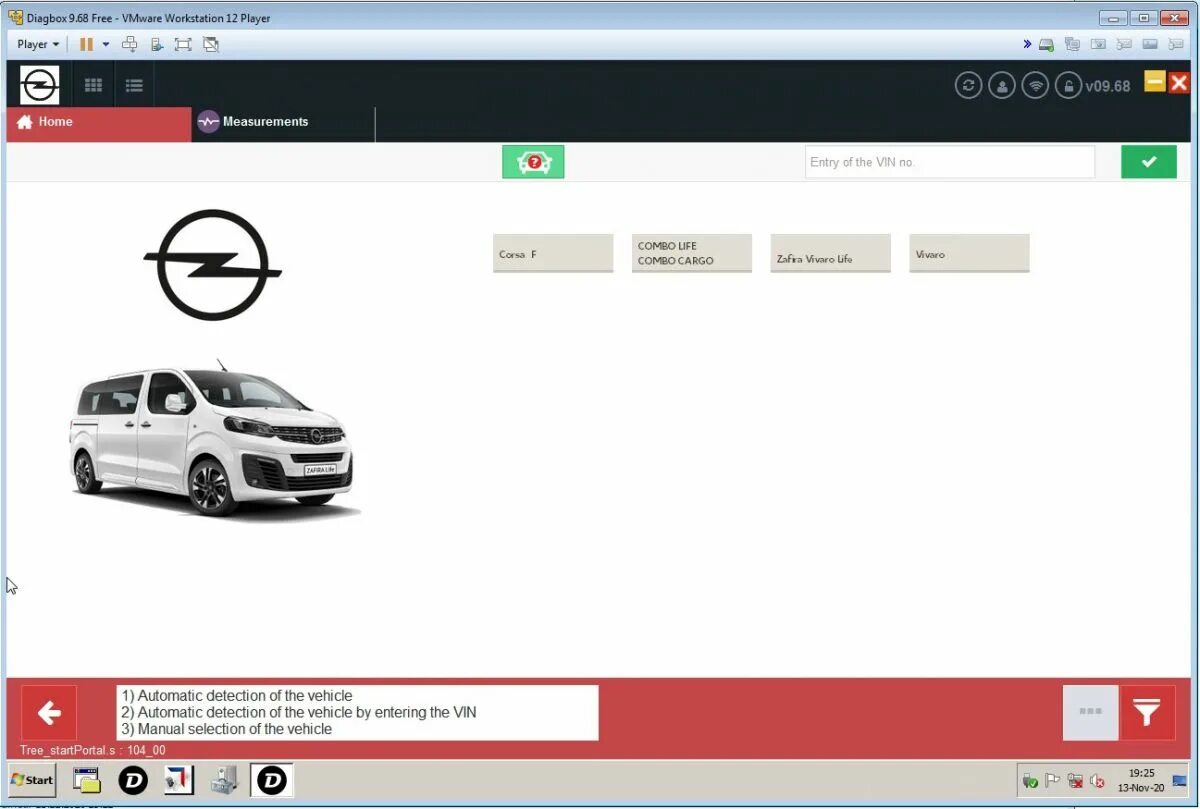
Task: Focus the VIN number entry field
Action: (x=950, y=162)
